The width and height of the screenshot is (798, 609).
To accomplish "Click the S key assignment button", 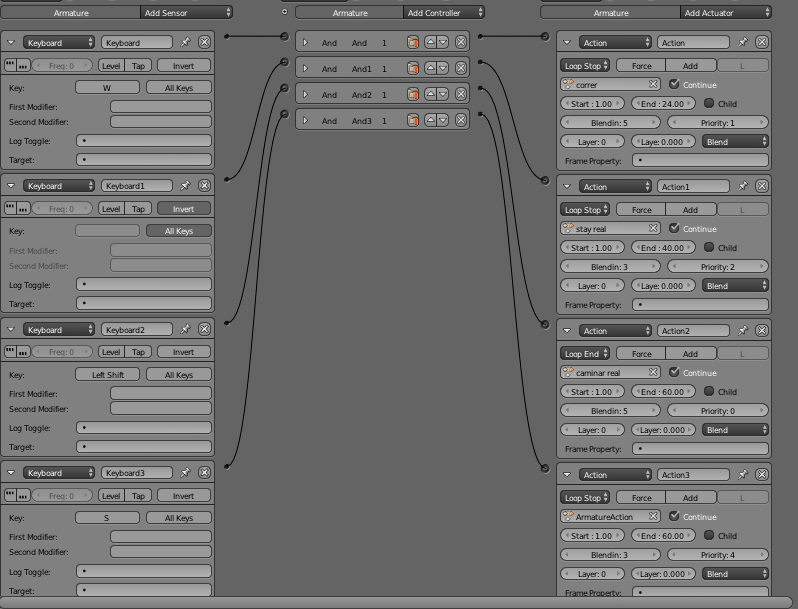I will tap(107, 518).
